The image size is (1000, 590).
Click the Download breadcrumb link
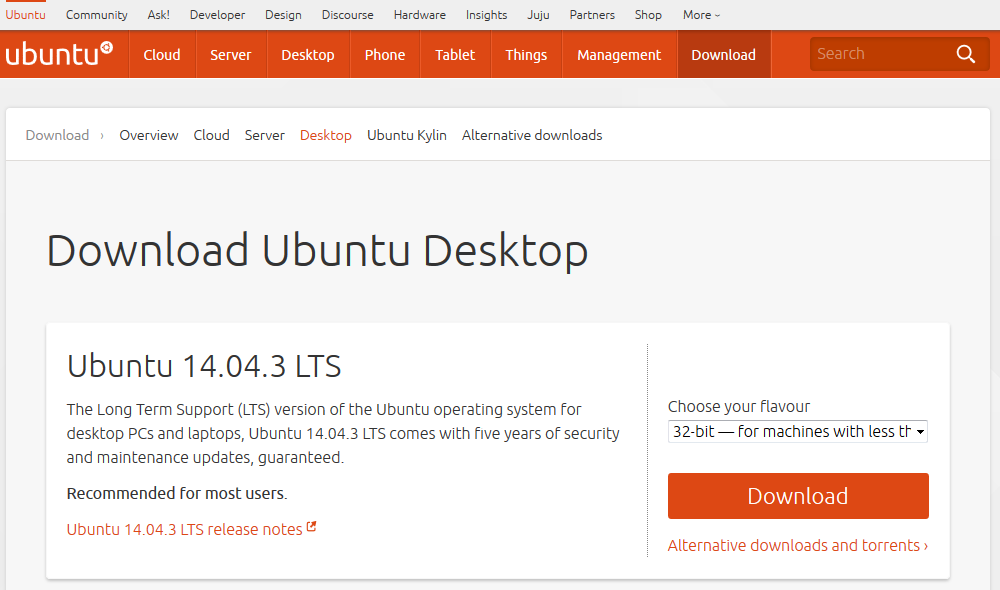57,135
